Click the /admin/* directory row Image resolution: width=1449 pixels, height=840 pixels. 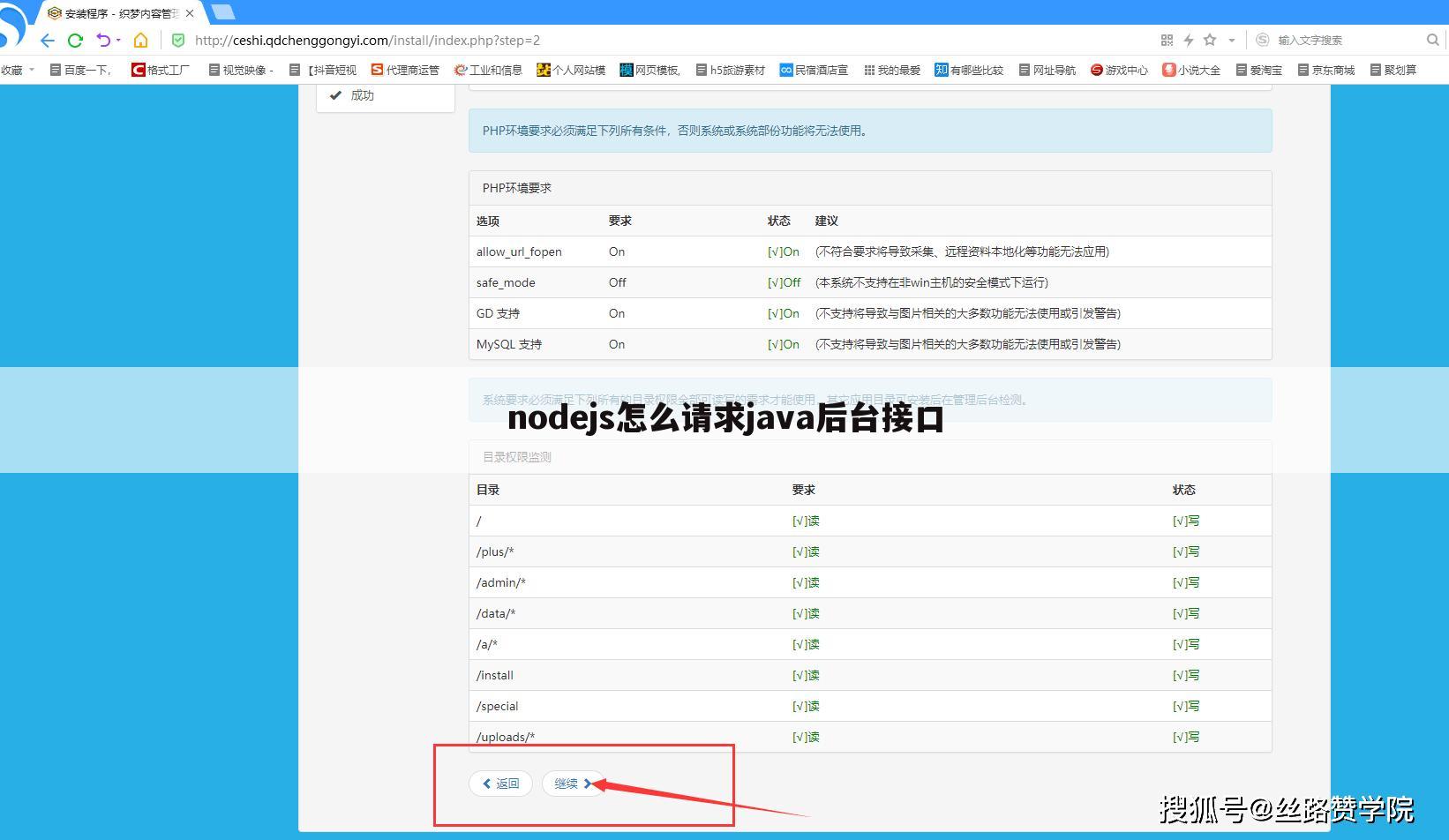pos(870,582)
